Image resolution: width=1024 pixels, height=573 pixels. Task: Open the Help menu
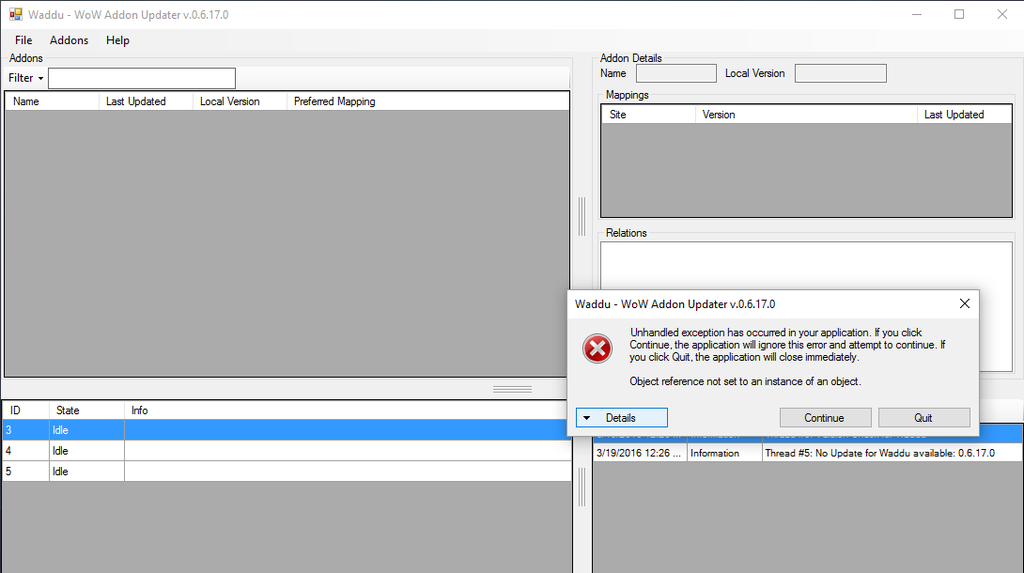point(118,41)
